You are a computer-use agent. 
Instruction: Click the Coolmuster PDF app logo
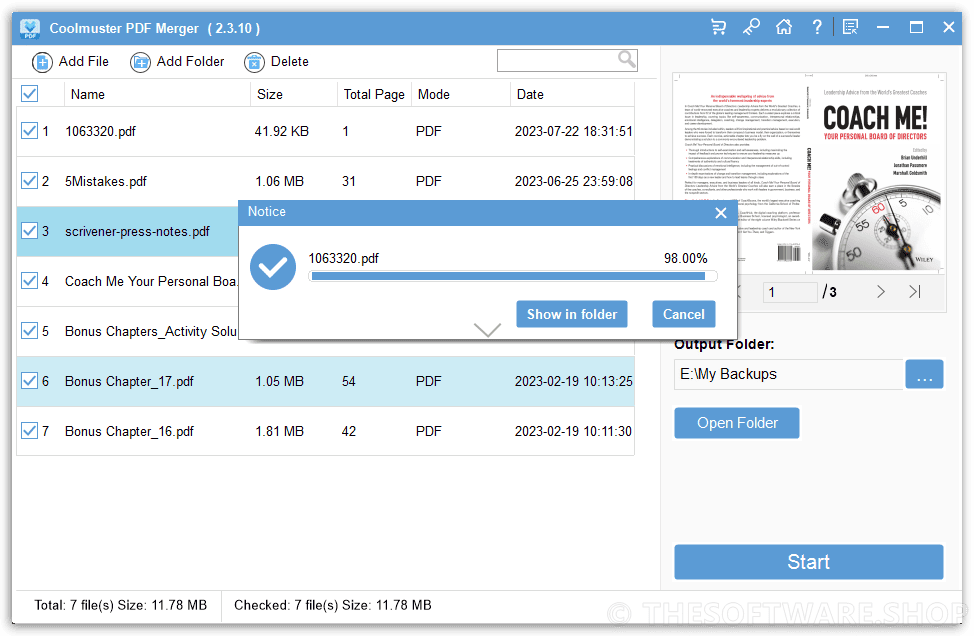pos(30,28)
